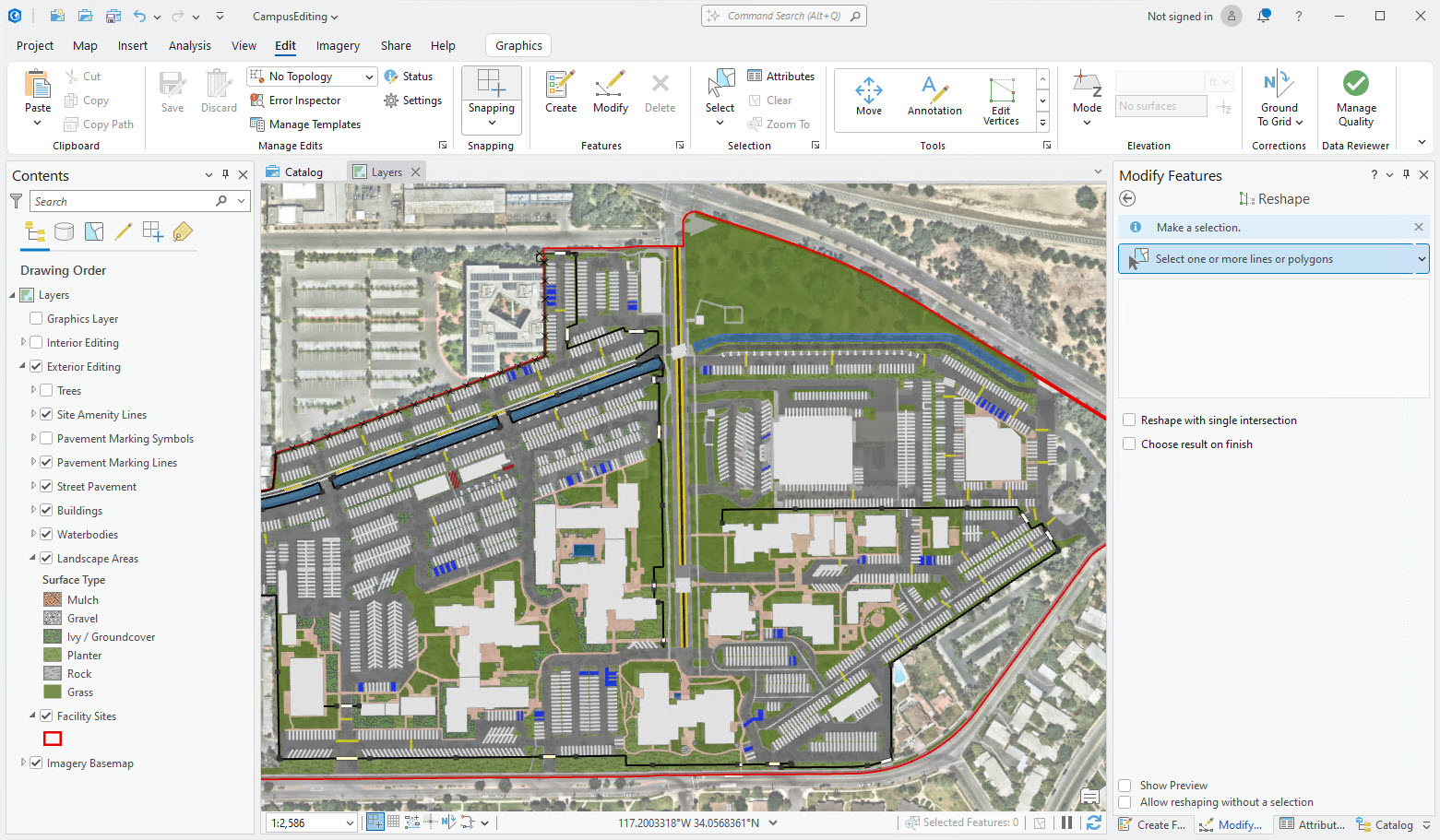Screen dimensions: 1440x840
Task: Open the map scale 1:2,586 dropdown
Action: (350, 823)
